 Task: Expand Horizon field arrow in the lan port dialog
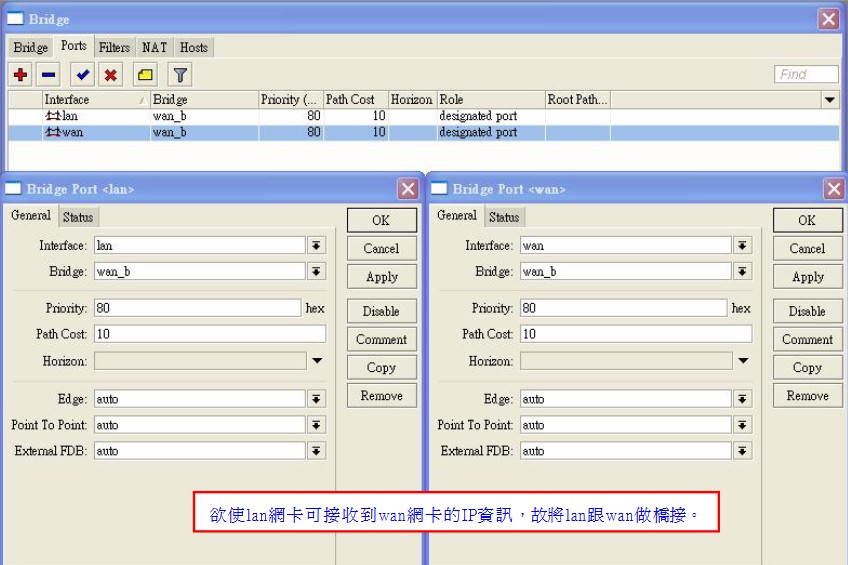coord(317,361)
